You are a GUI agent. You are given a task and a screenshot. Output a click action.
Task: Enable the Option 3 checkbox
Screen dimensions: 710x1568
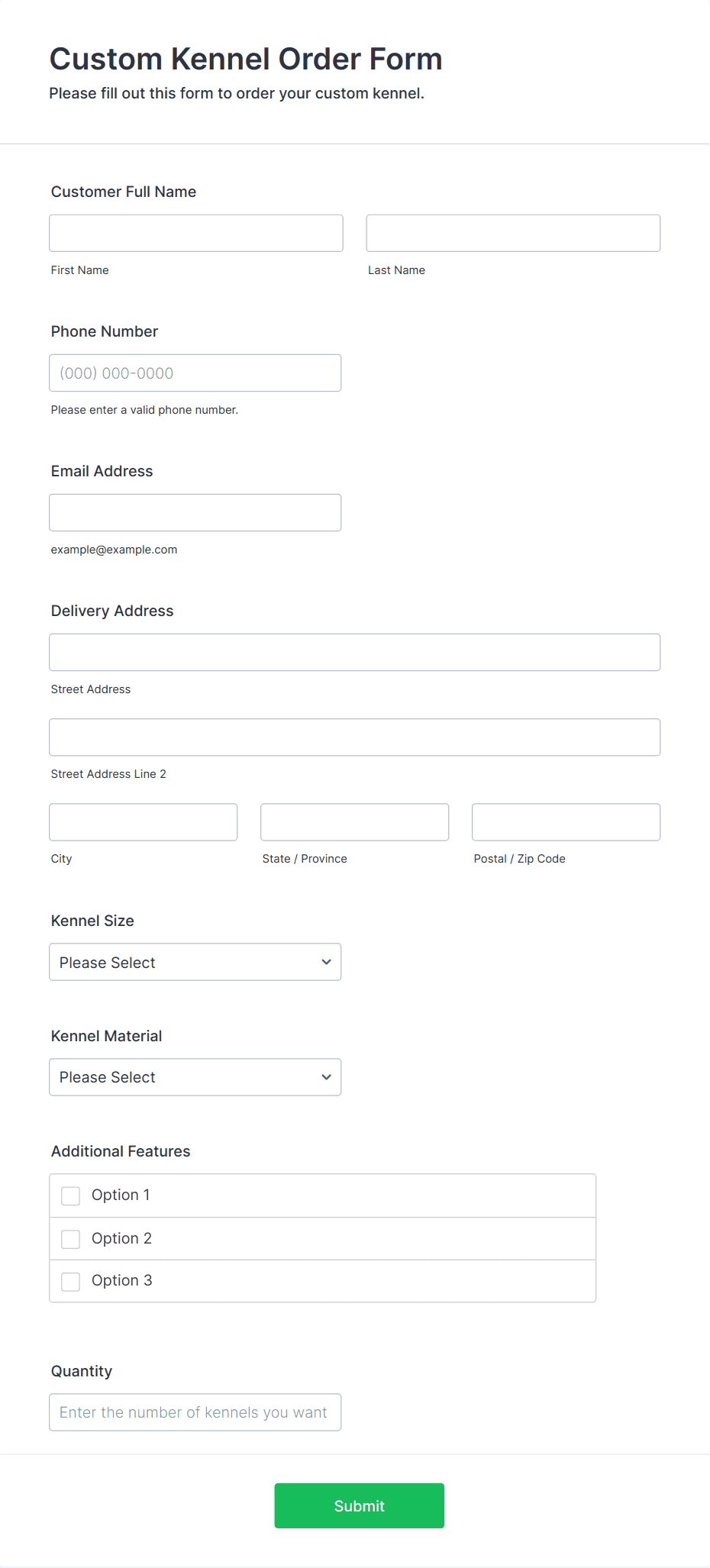coord(71,1281)
